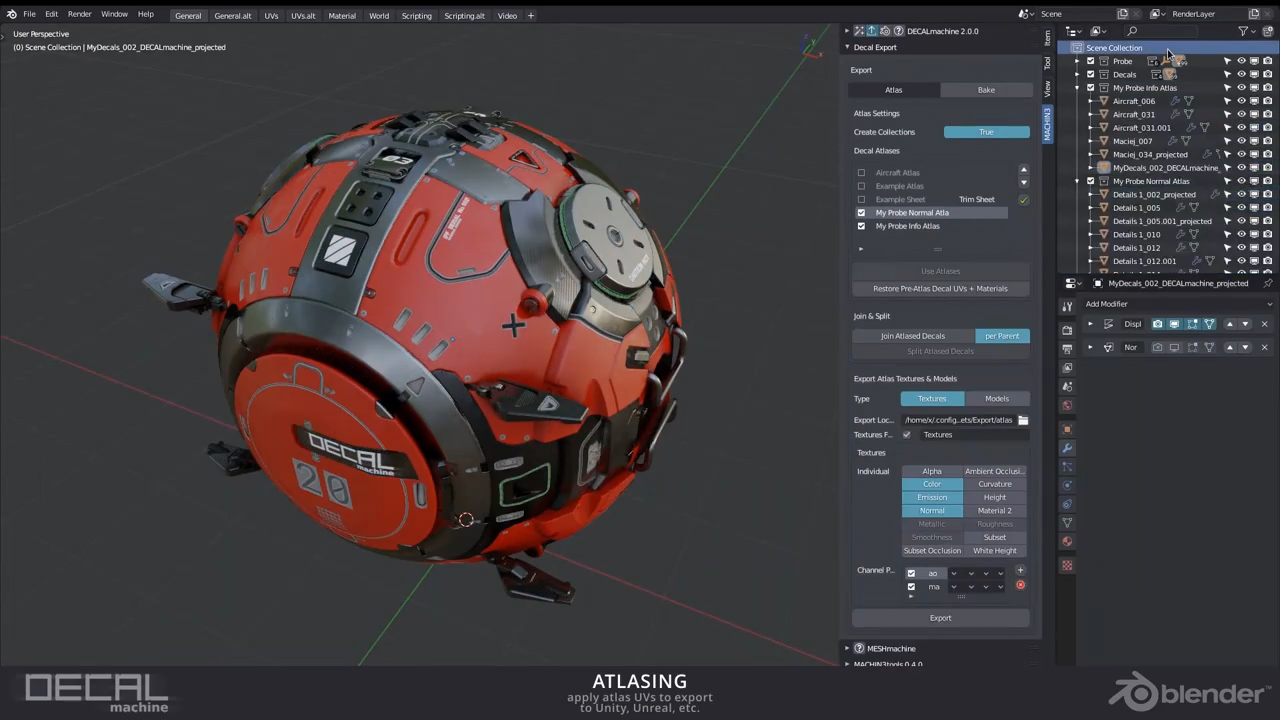Click the folder icon next to Export Location
The width and height of the screenshot is (1280, 720).
(1023, 420)
